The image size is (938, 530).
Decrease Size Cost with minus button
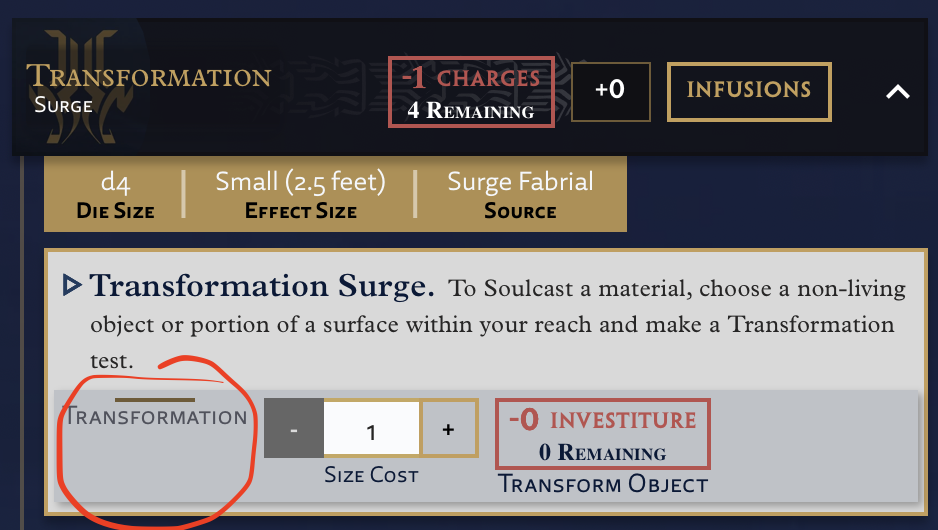point(294,428)
